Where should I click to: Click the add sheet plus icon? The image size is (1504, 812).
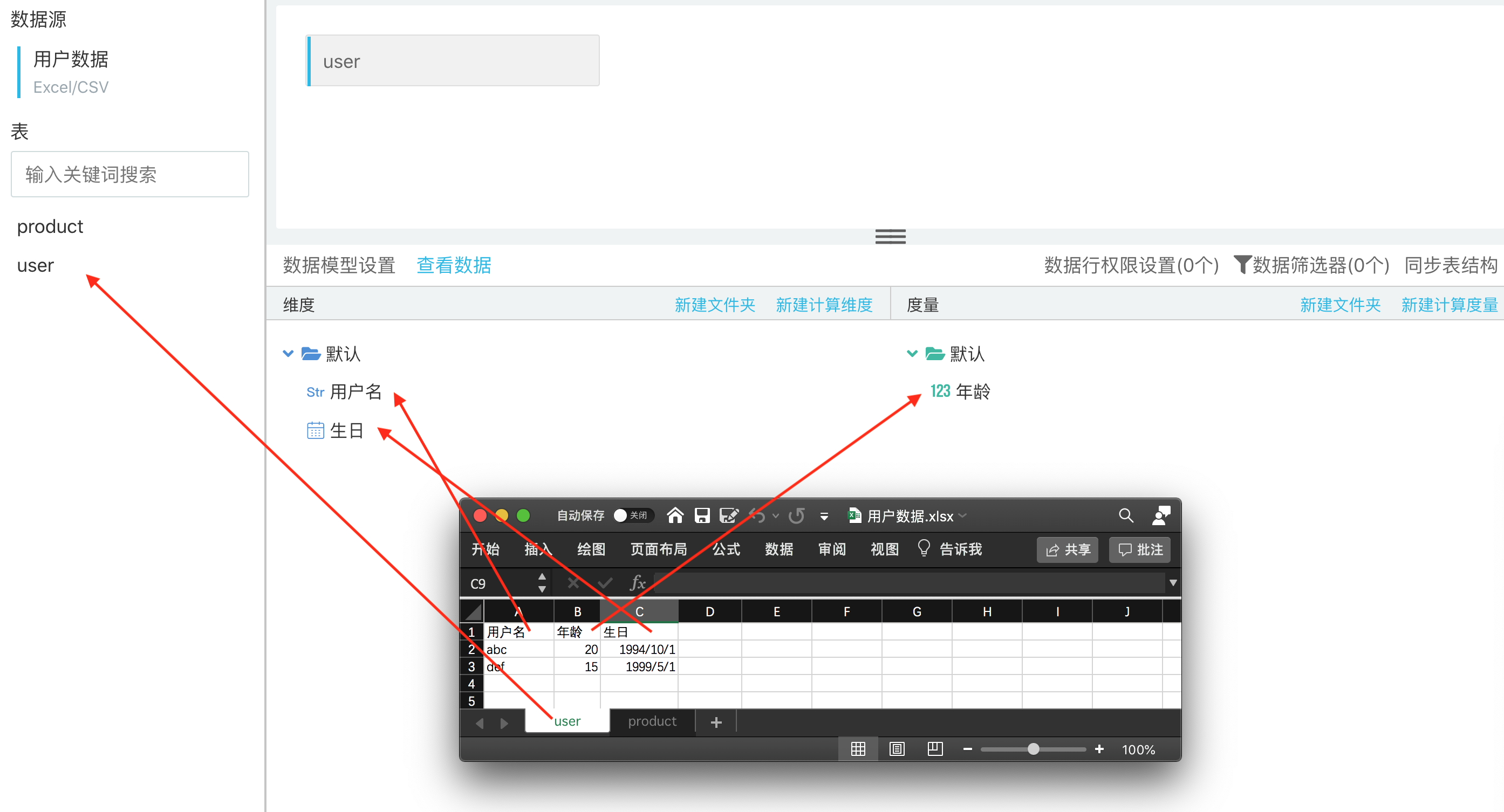[x=716, y=722]
